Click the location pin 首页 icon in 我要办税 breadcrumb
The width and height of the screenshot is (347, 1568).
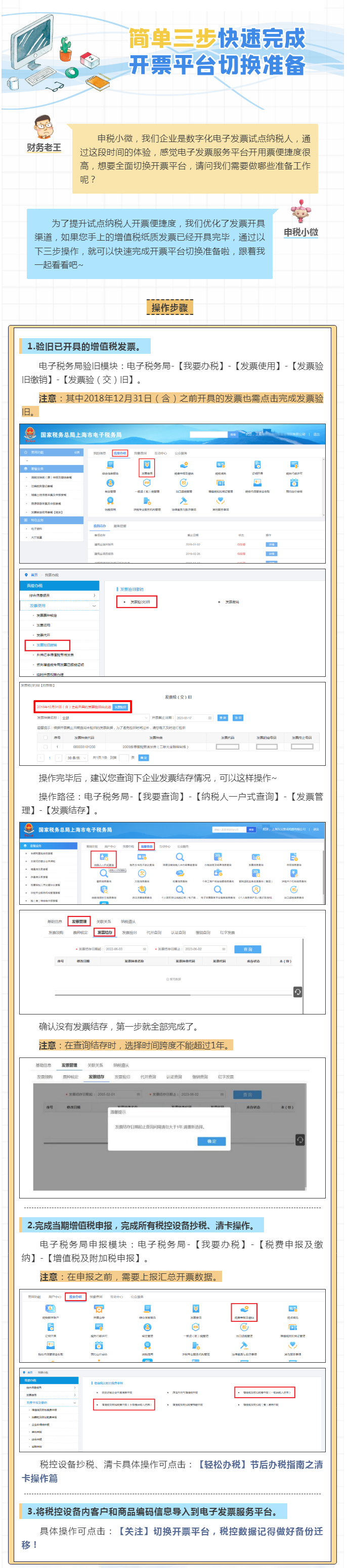coord(26,575)
